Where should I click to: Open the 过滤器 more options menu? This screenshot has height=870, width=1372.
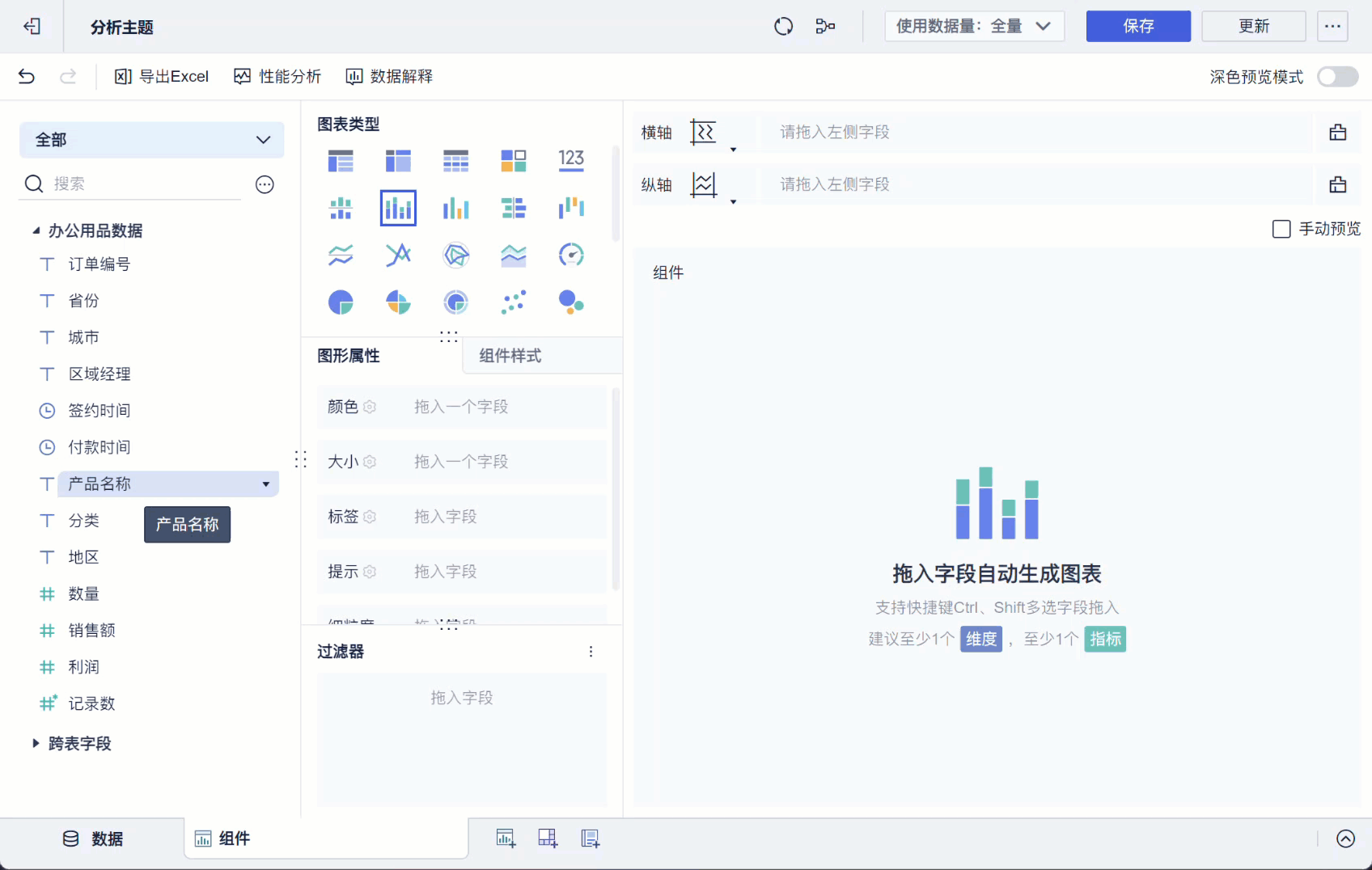click(591, 652)
